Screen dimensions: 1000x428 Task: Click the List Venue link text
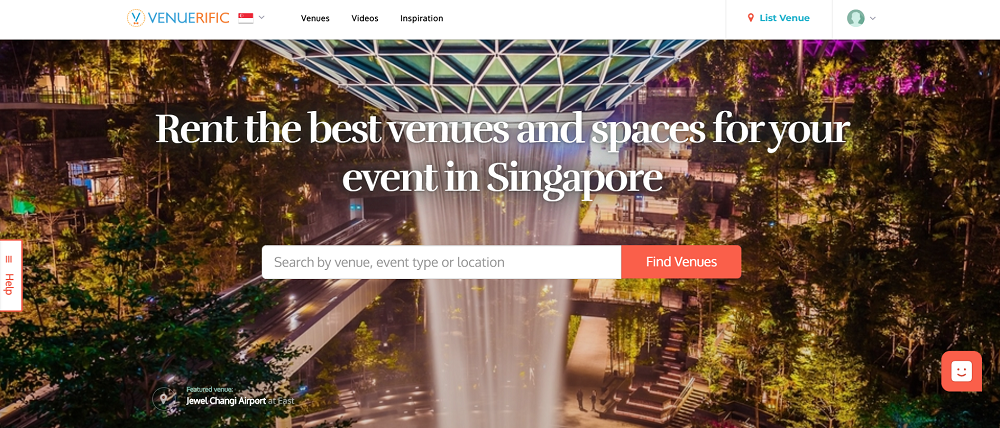coord(784,18)
